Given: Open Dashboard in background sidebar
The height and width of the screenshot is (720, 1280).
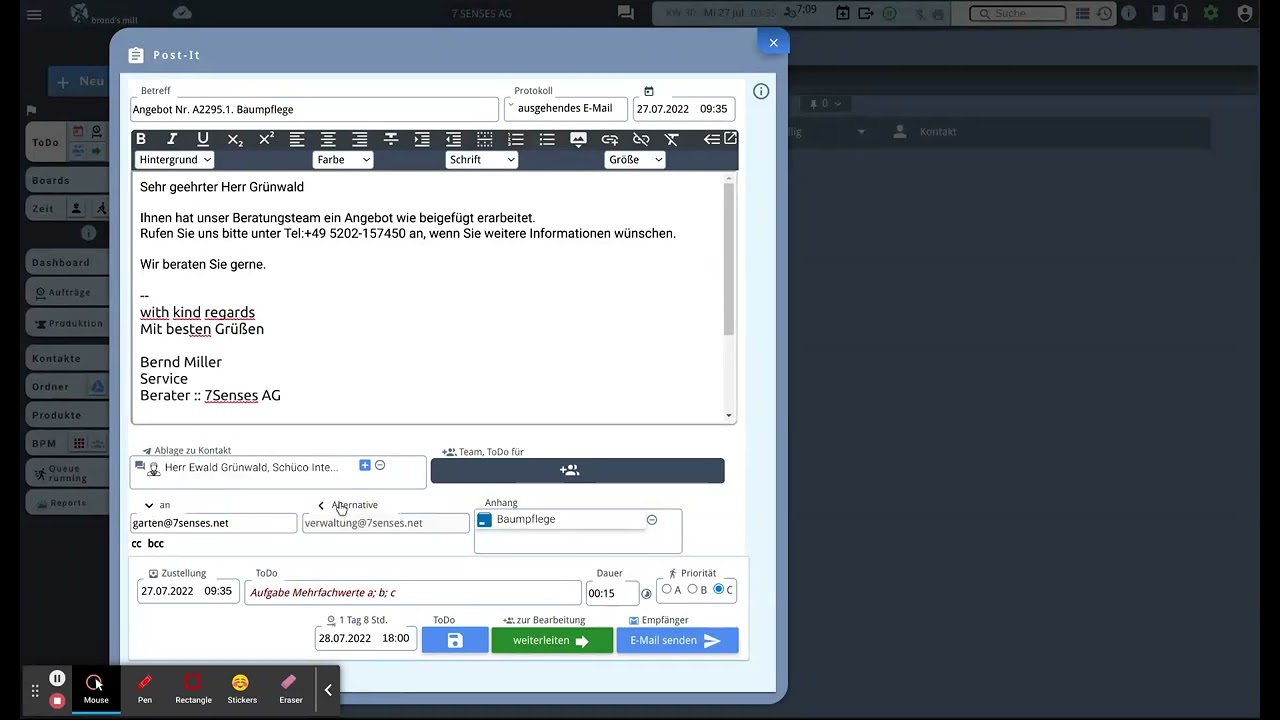Looking at the screenshot, I should (x=67, y=263).
